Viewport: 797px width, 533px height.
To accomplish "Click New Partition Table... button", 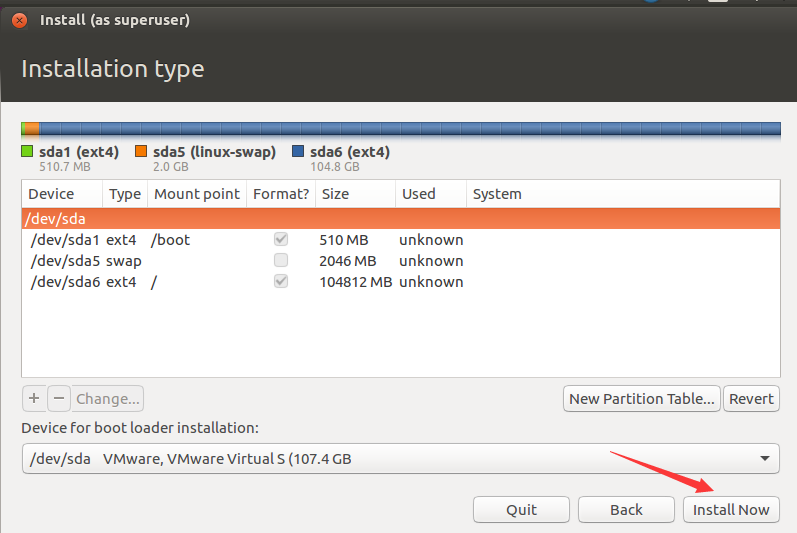I will (x=641, y=399).
